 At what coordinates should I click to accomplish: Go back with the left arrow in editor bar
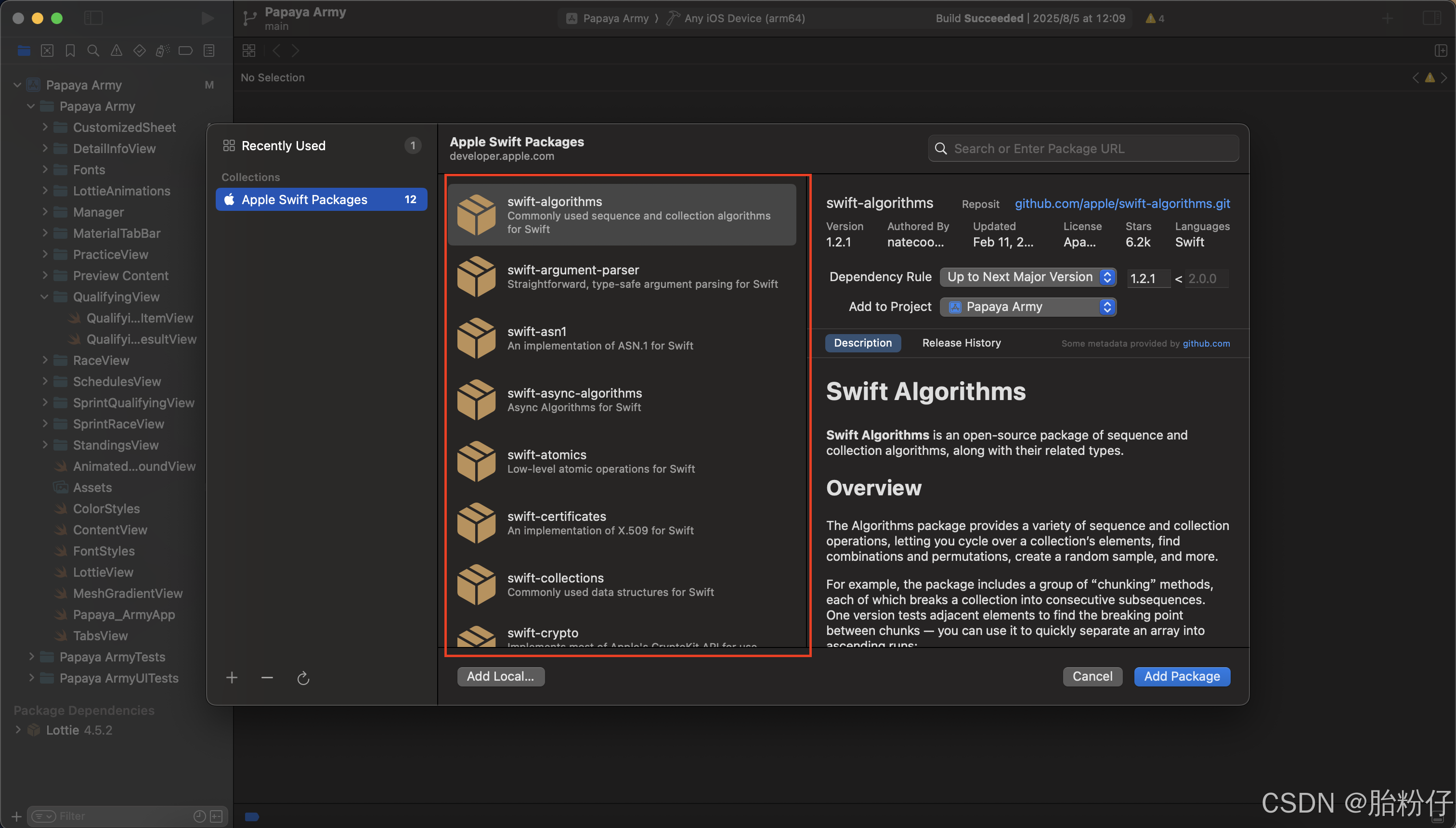pyautogui.click(x=276, y=51)
